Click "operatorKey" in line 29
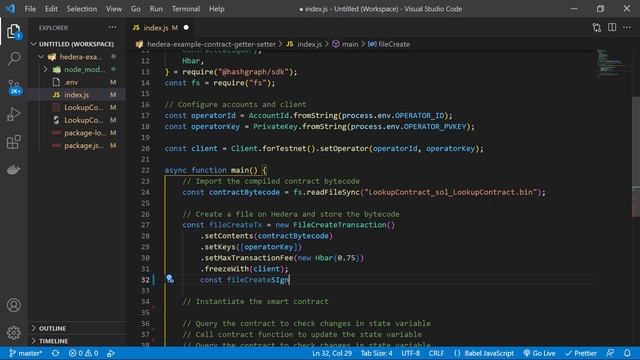This screenshot has width=640, height=360. tap(269, 247)
